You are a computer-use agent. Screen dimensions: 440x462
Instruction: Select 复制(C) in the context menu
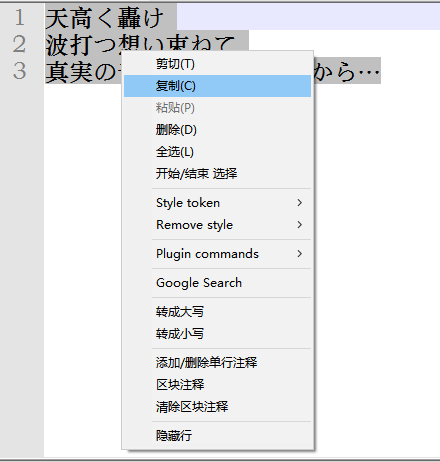[217, 86]
